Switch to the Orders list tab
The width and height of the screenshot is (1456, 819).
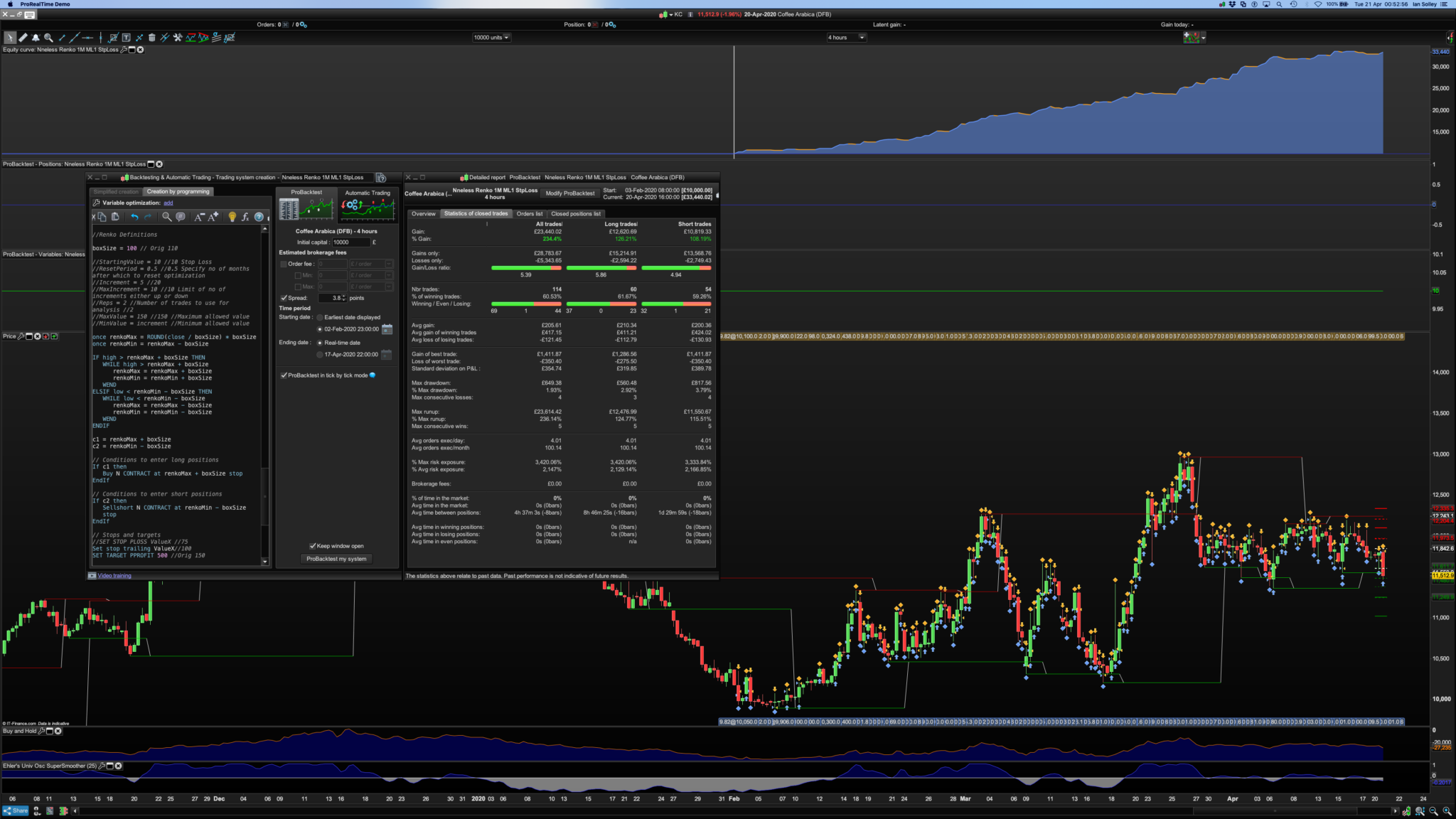point(529,214)
